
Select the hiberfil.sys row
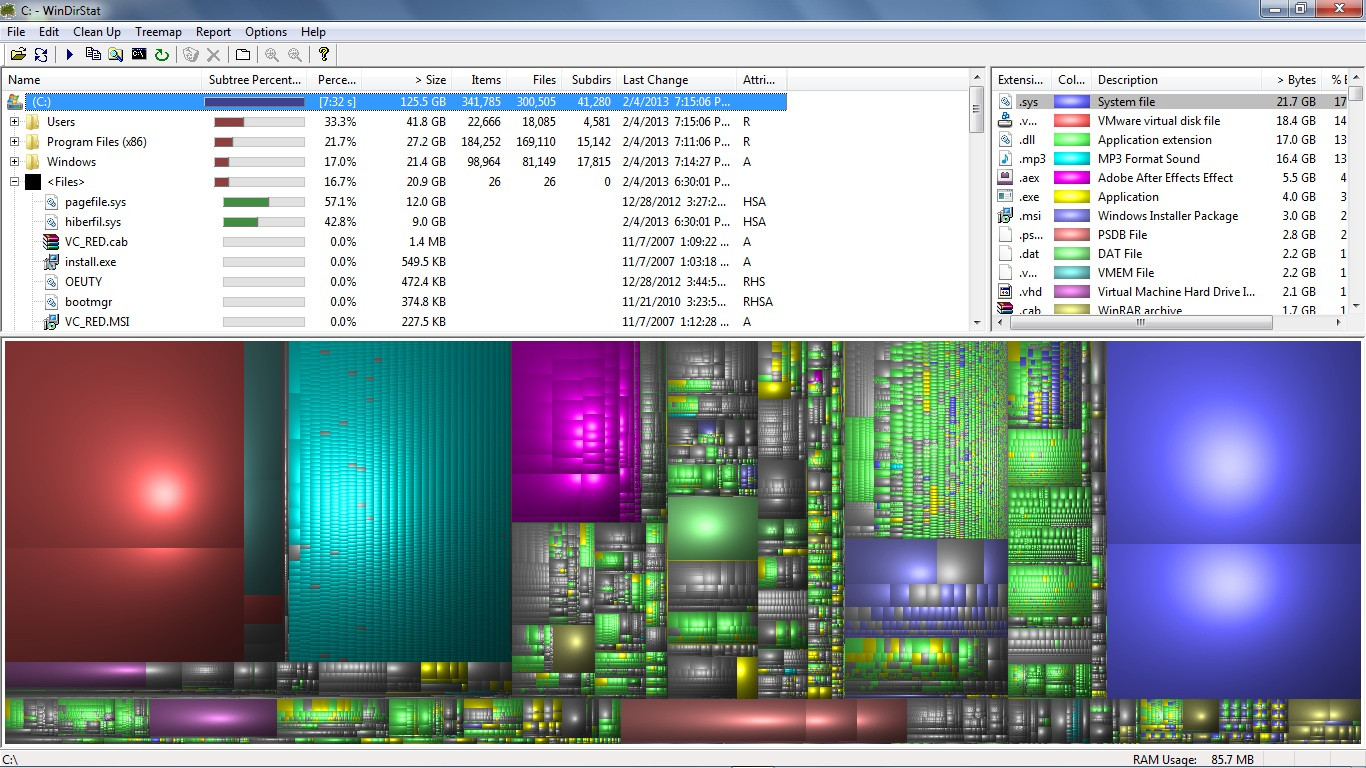[x=394, y=222]
